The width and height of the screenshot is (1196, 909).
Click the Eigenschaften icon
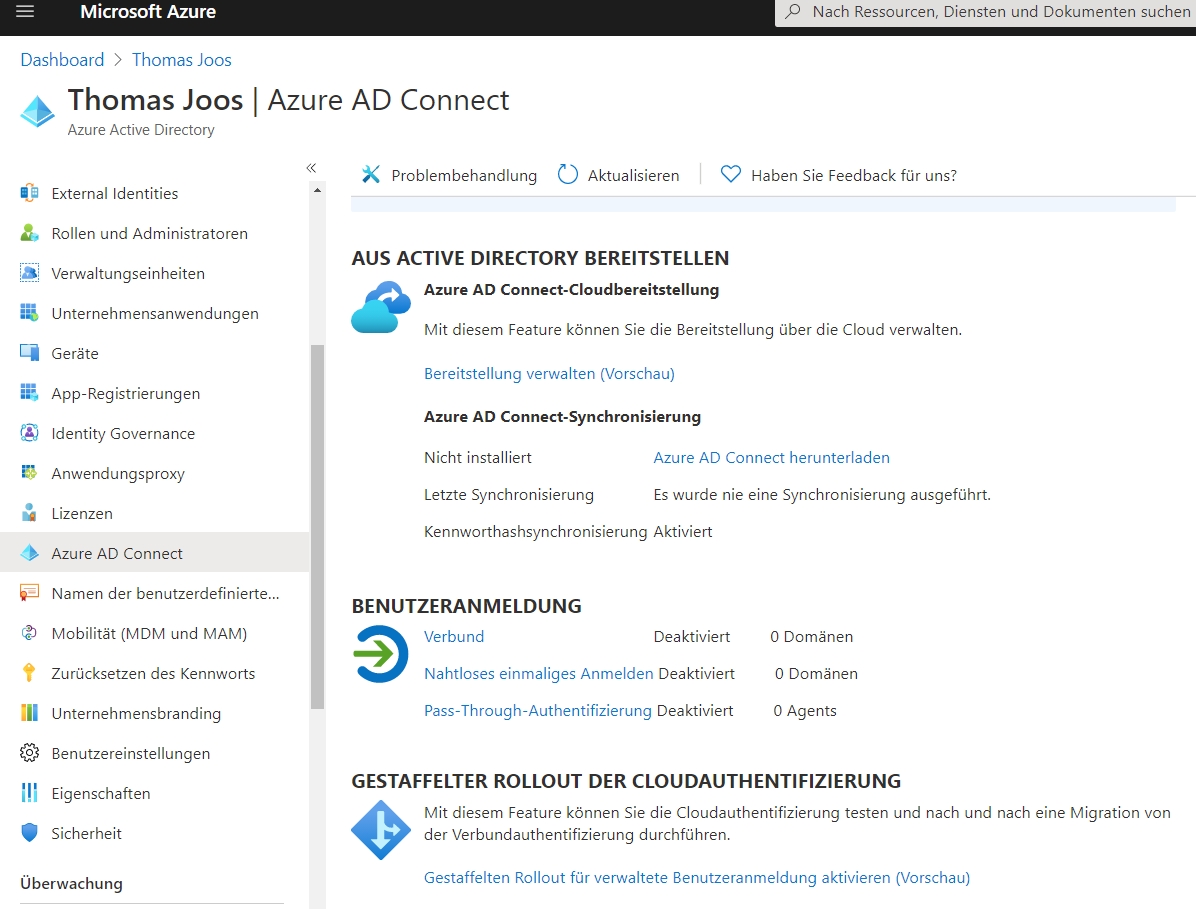[x=29, y=793]
